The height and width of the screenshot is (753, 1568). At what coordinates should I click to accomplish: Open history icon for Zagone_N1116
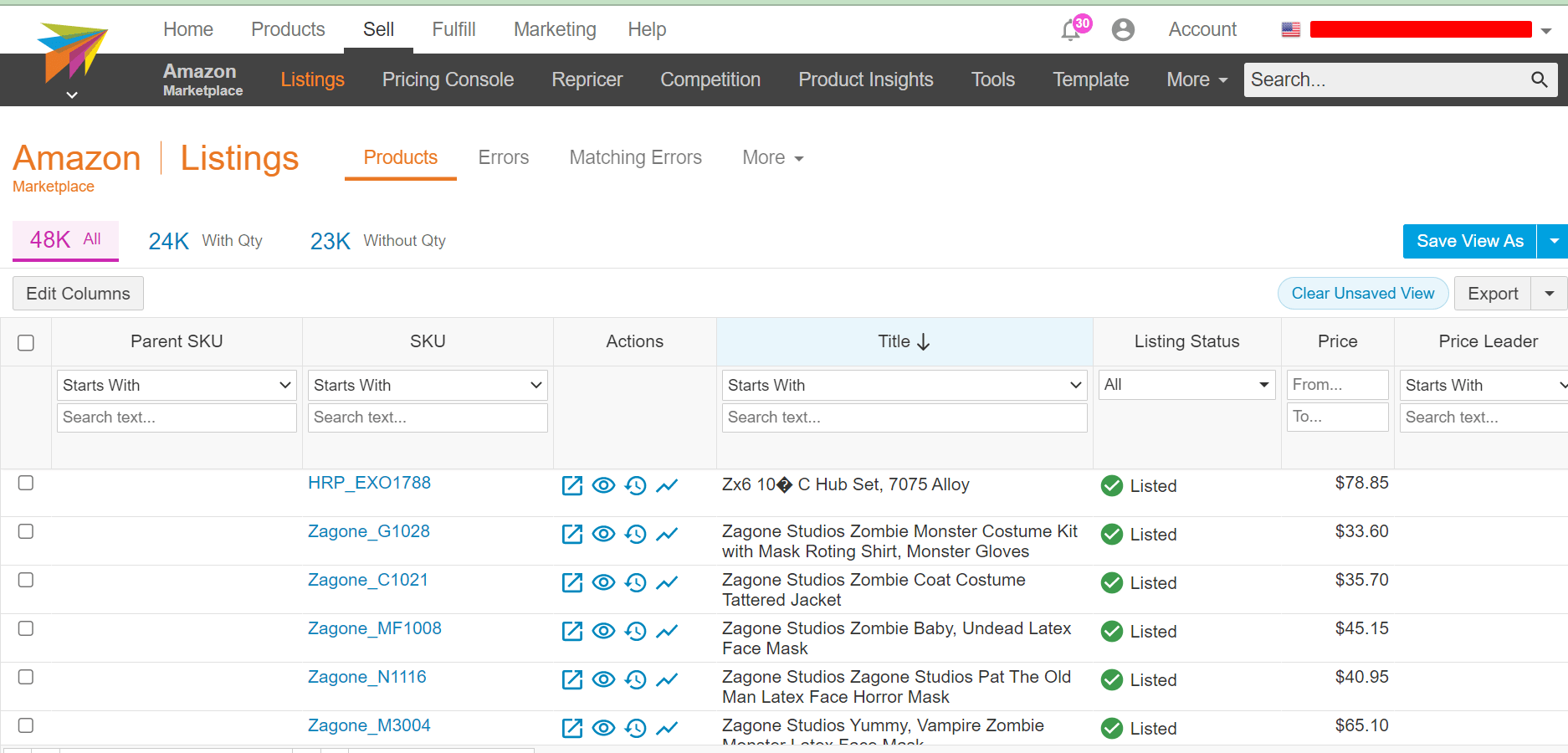tap(636, 679)
